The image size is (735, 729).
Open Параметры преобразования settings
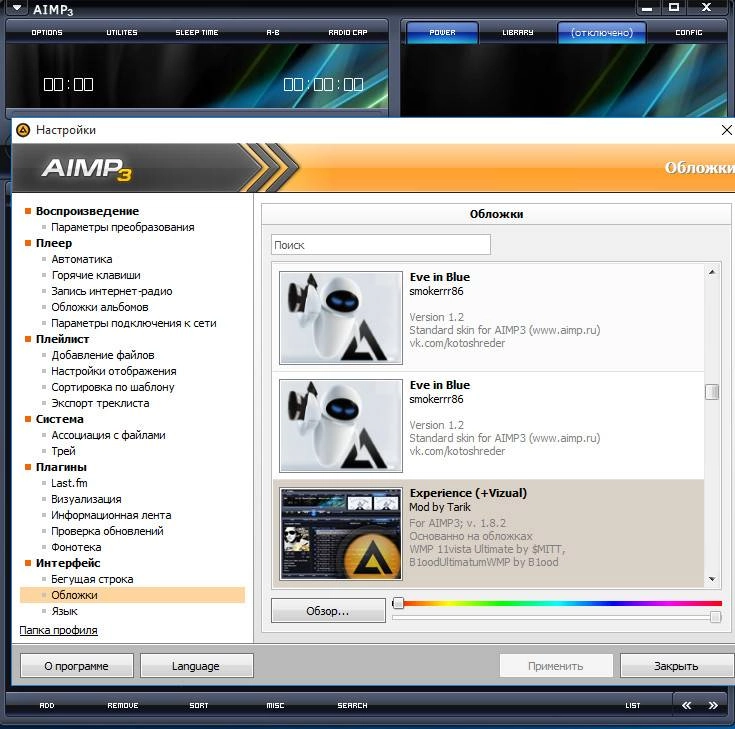click(123, 227)
